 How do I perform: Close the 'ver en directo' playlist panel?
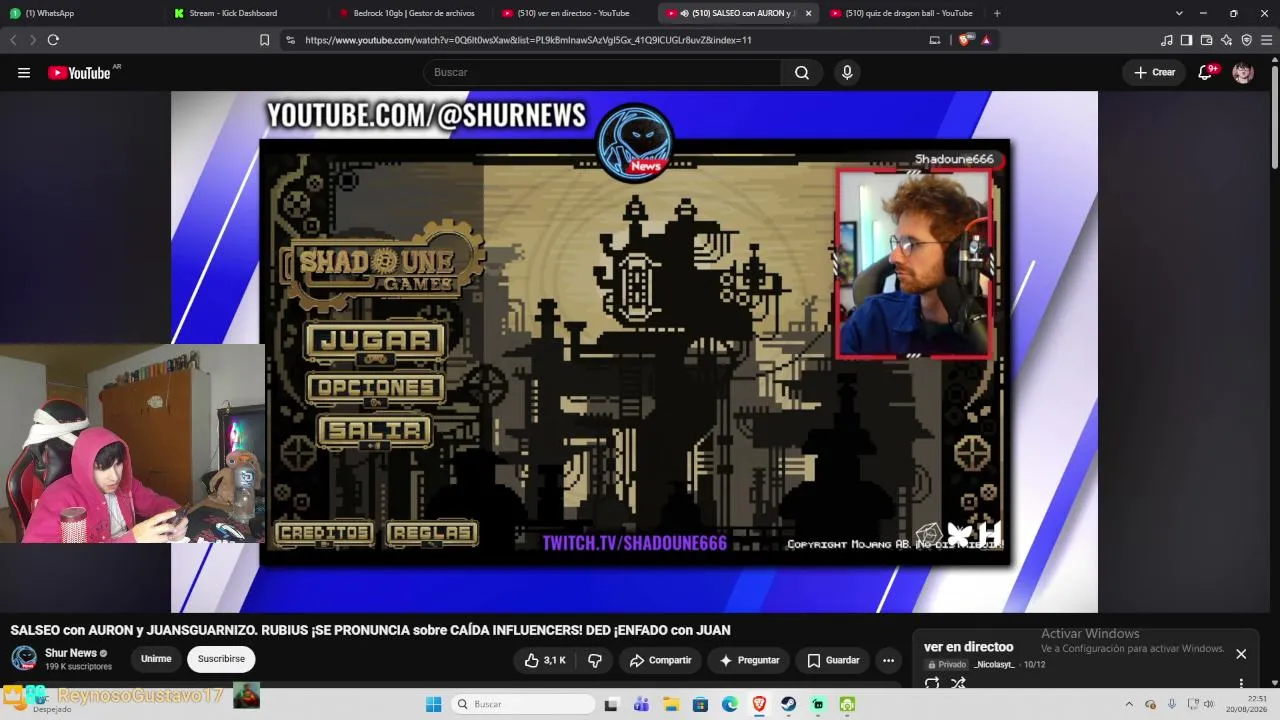pyautogui.click(x=1241, y=654)
